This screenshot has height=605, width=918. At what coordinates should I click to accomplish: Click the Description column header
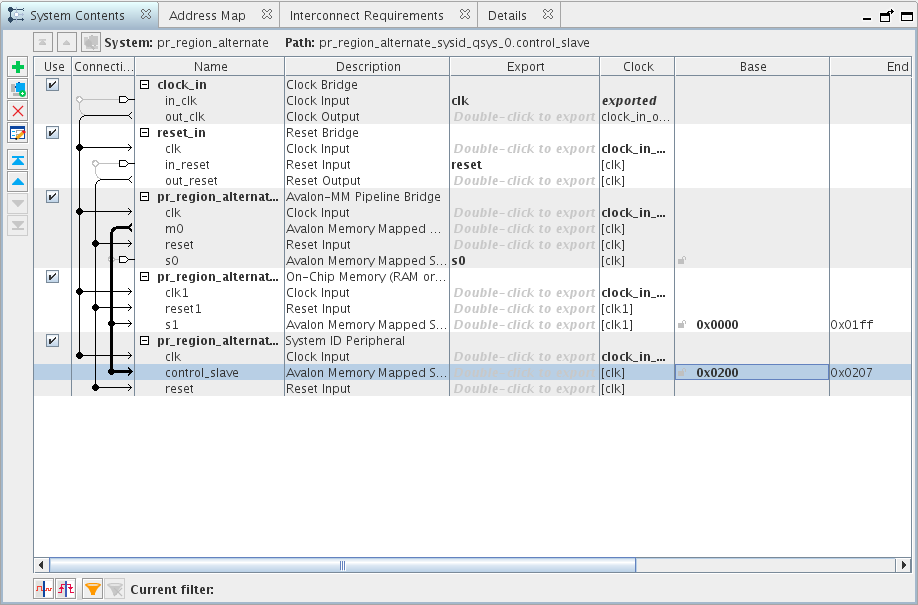pyautogui.click(x=367, y=67)
